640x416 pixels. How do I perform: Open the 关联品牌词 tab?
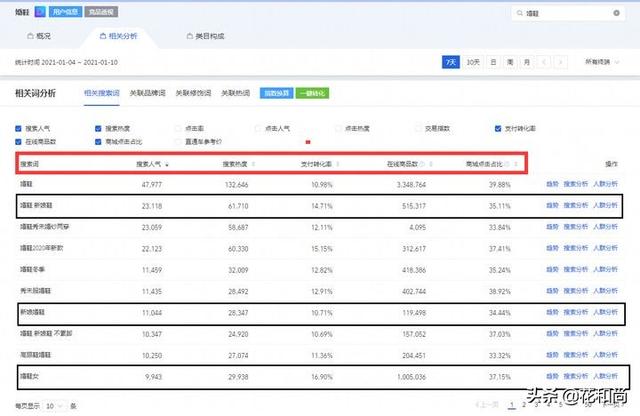(148, 93)
